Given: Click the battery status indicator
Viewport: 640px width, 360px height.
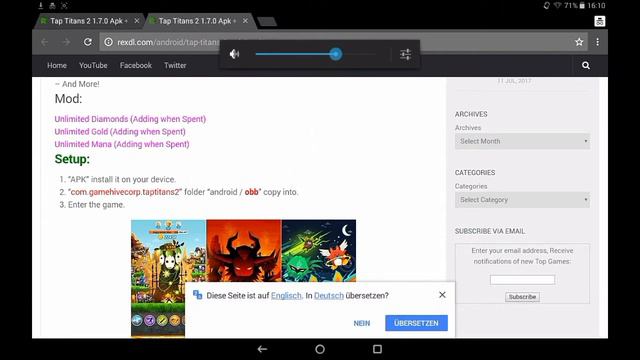Looking at the screenshot, I should tap(582, 5).
